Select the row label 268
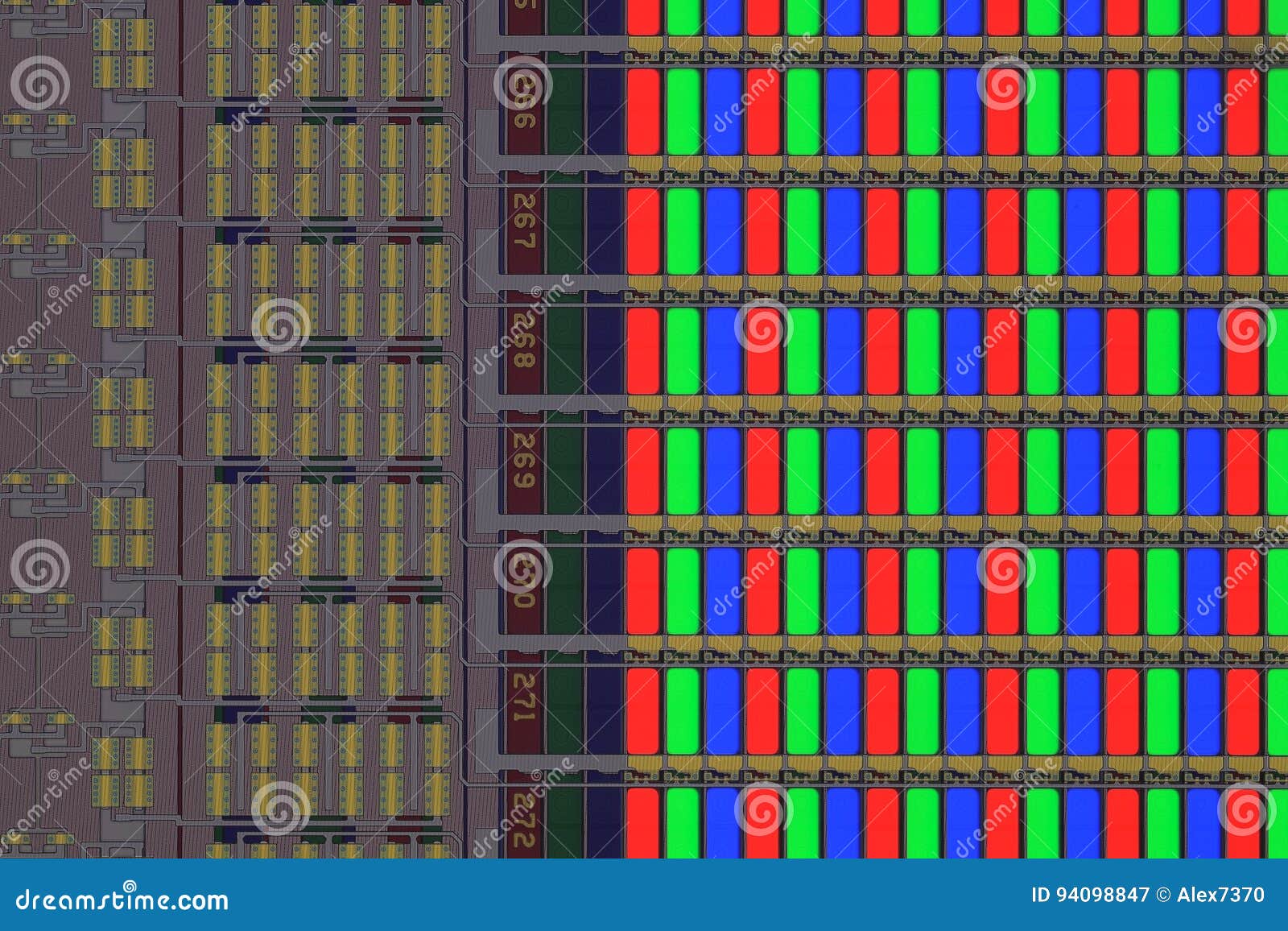This screenshot has height=931, width=1288. click(x=523, y=338)
